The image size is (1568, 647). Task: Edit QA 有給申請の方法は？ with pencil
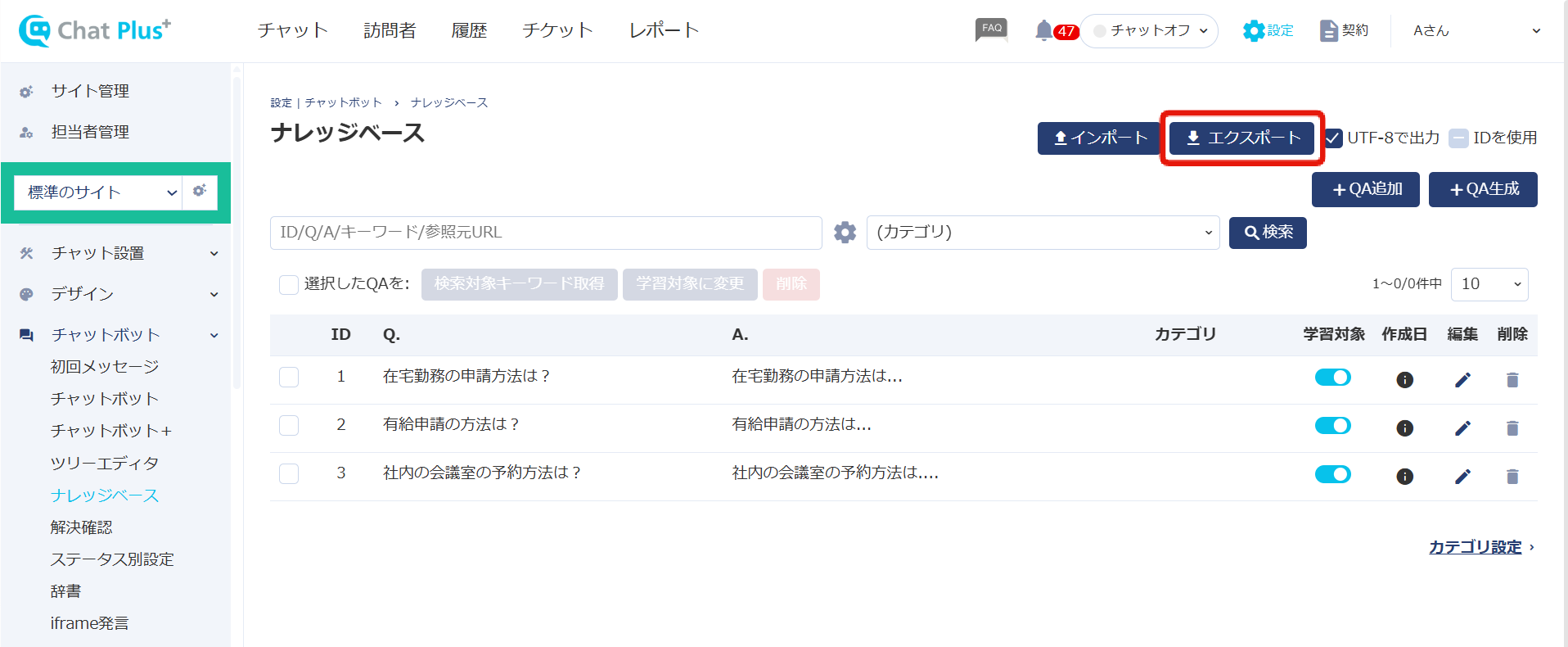point(1462,428)
